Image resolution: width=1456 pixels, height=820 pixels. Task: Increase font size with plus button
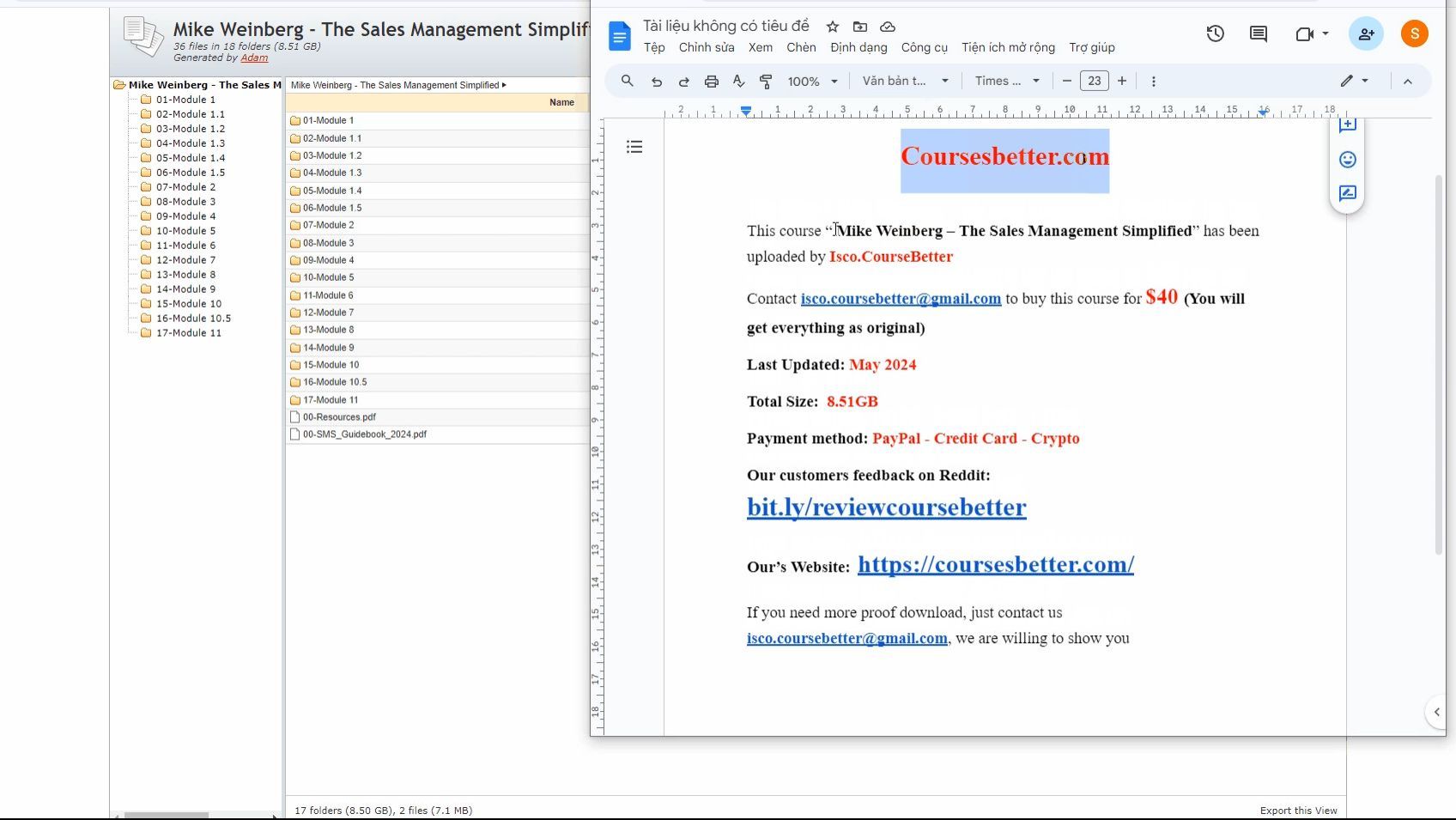coord(1122,81)
